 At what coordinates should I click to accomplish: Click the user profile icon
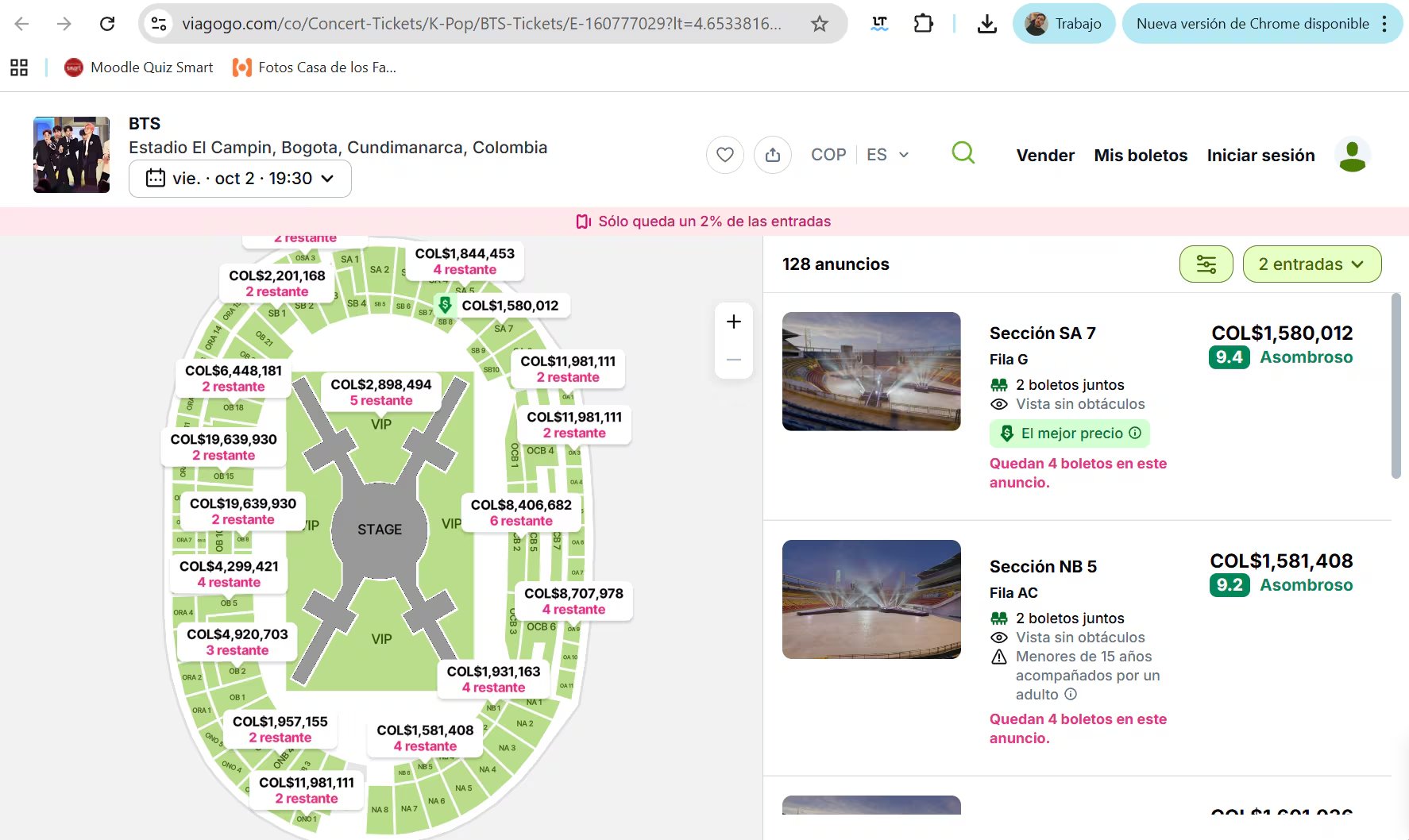point(1352,154)
